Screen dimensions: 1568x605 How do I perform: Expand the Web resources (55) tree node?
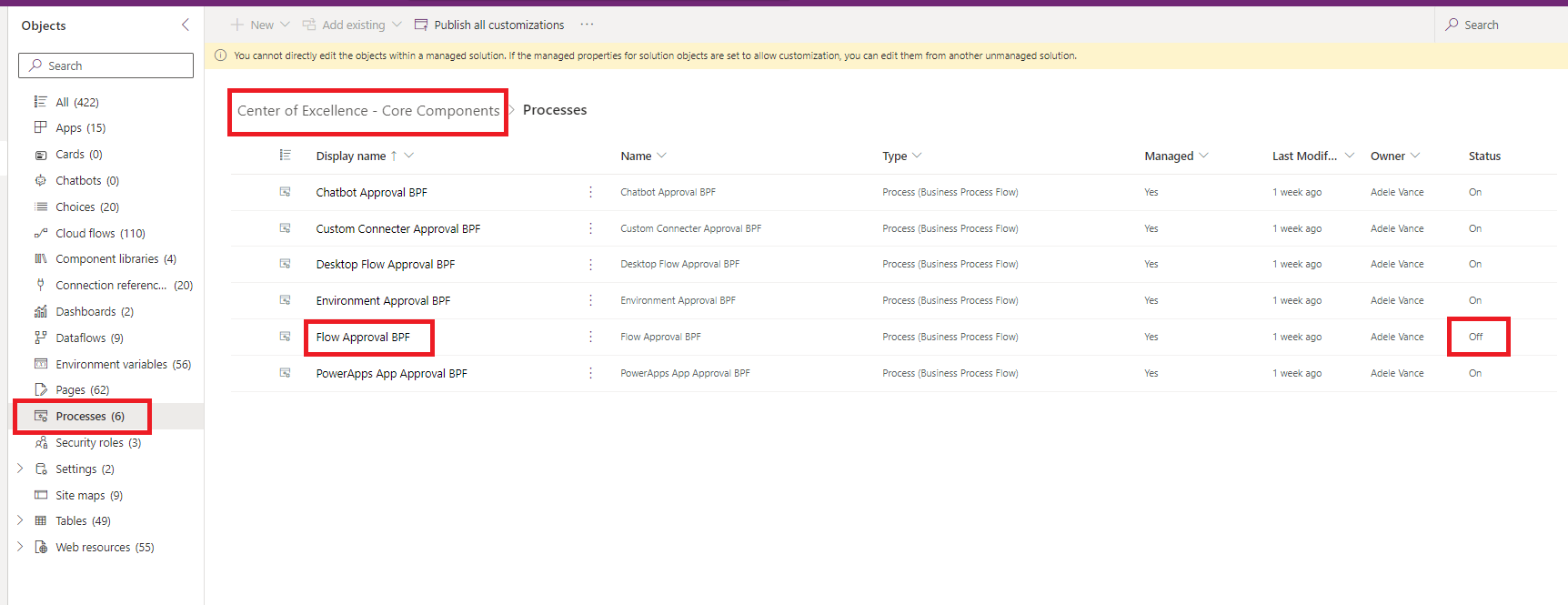[20, 547]
